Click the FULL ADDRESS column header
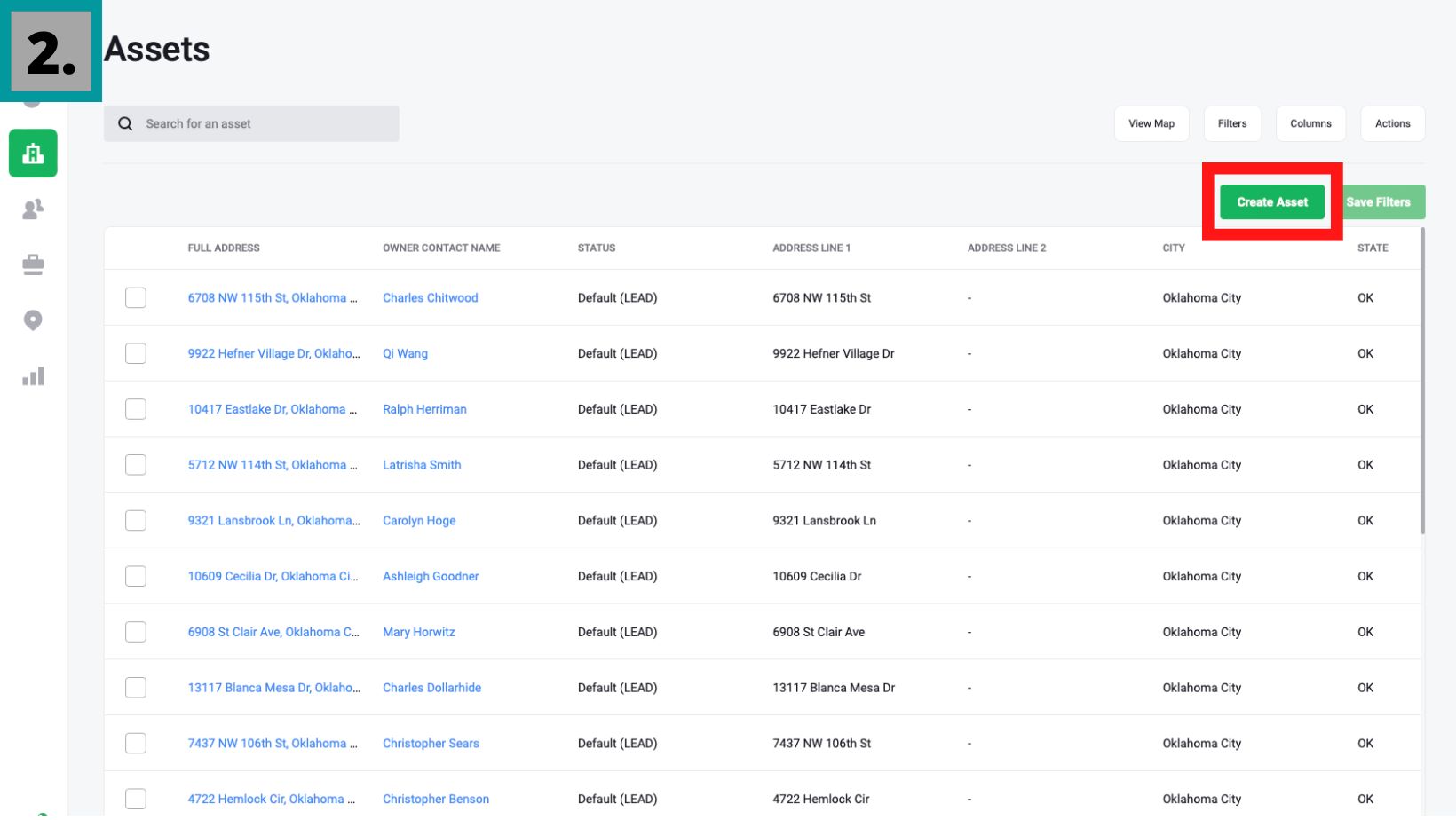Image resolution: width=1456 pixels, height=820 pixels. click(x=224, y=248)
